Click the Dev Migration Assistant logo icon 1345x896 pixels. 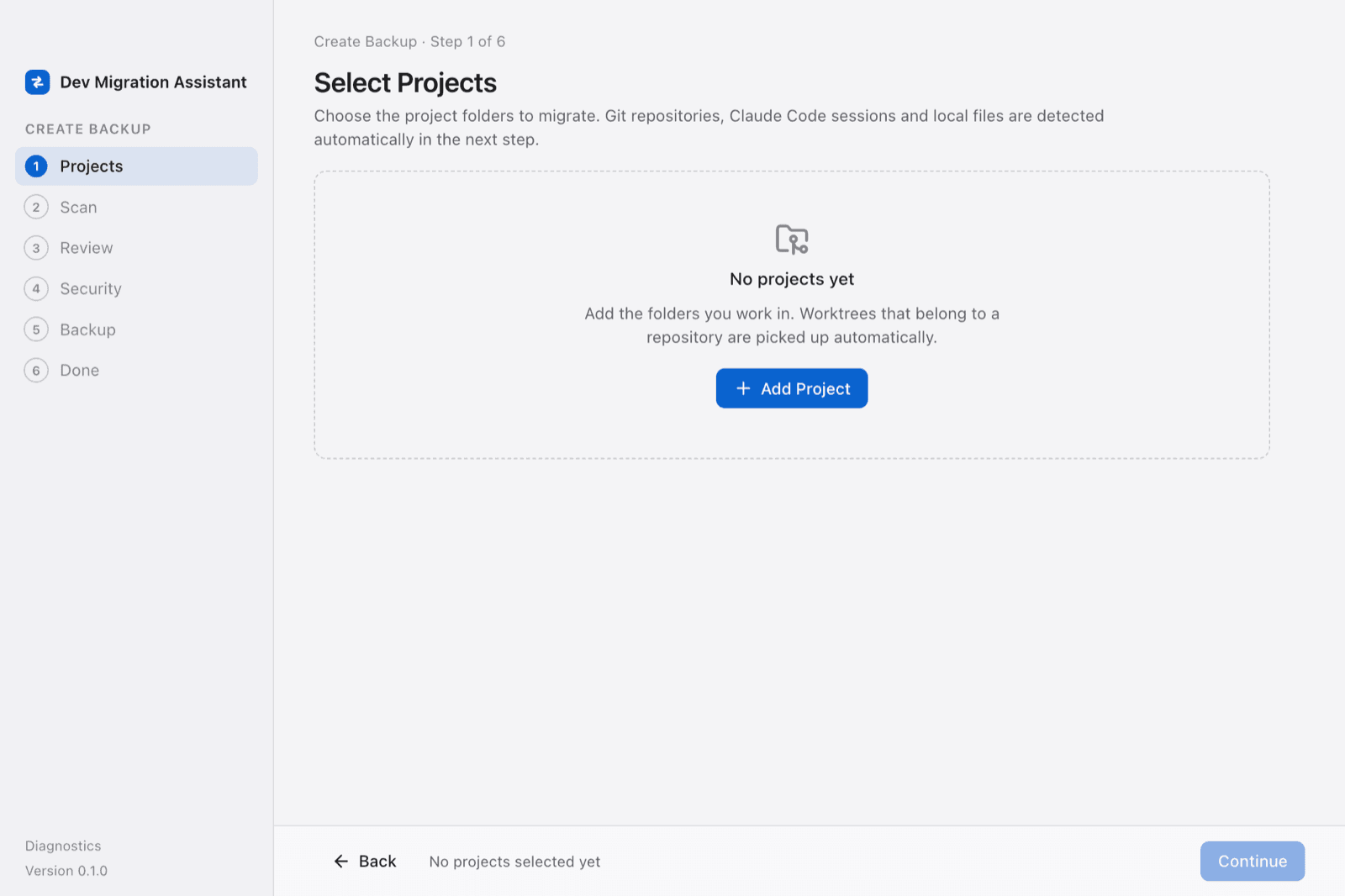37,82
